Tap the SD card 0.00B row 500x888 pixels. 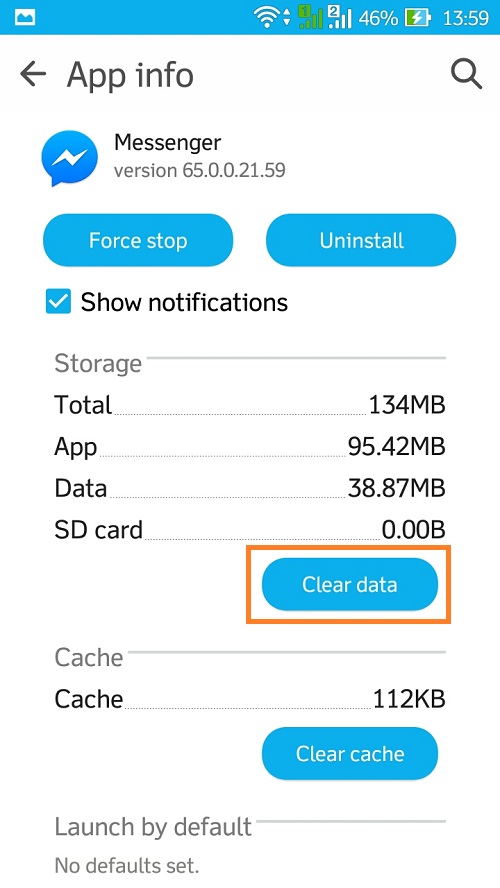pyautogui.click(x=250, y=530)
